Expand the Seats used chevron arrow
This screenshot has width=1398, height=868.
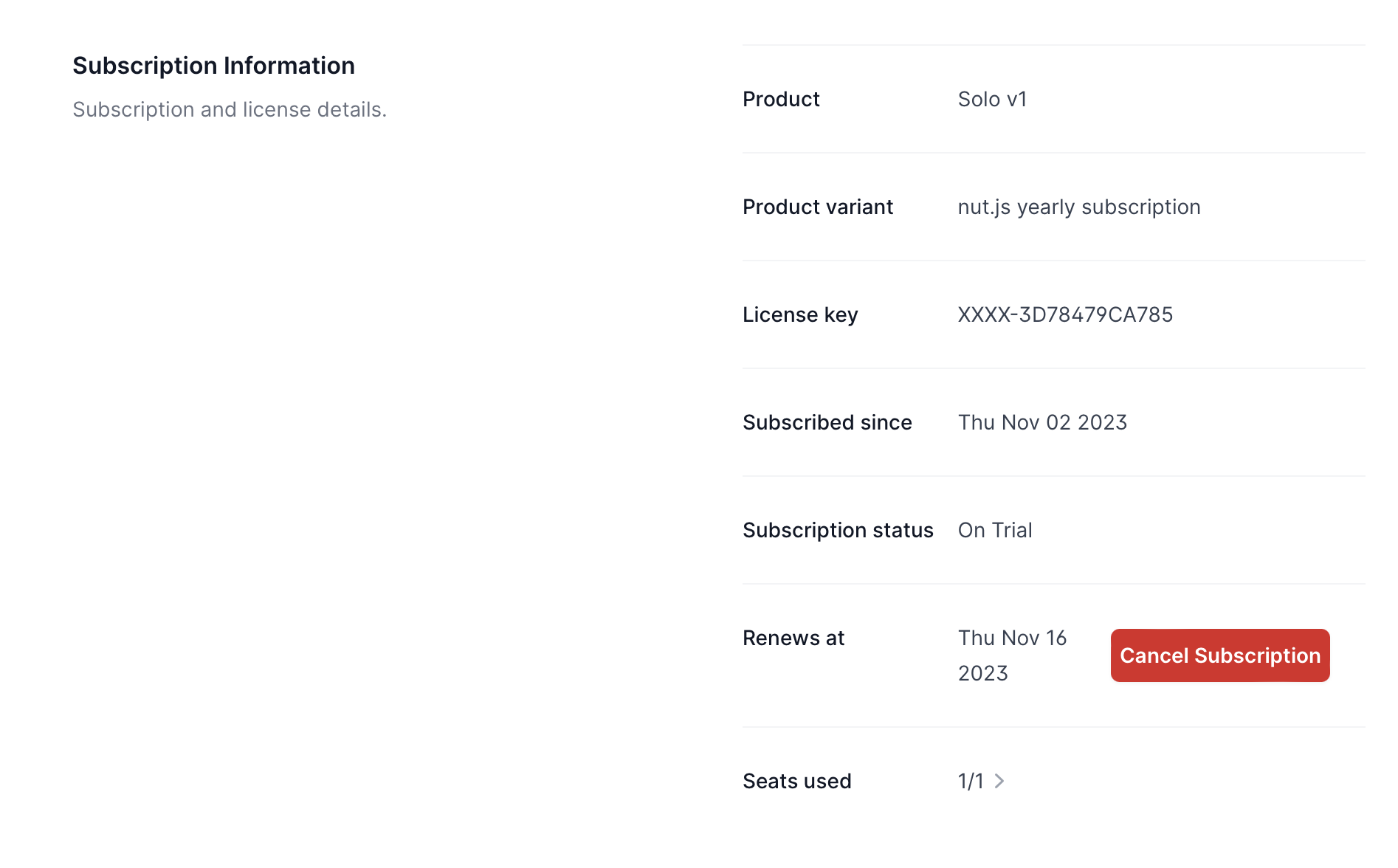999,781
